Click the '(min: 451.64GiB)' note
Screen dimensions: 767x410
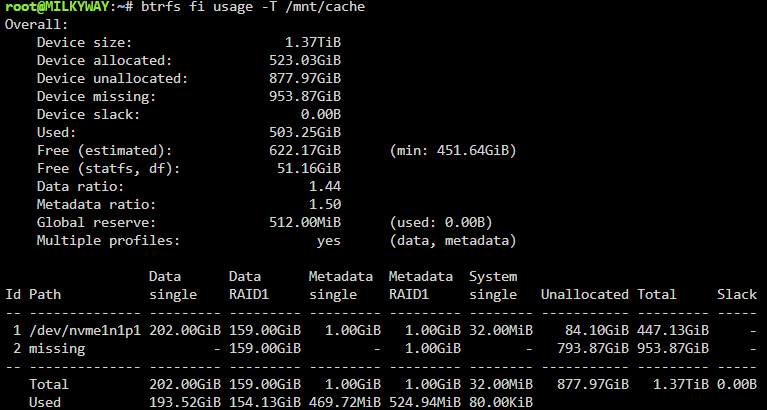click(x=453, y=150)
